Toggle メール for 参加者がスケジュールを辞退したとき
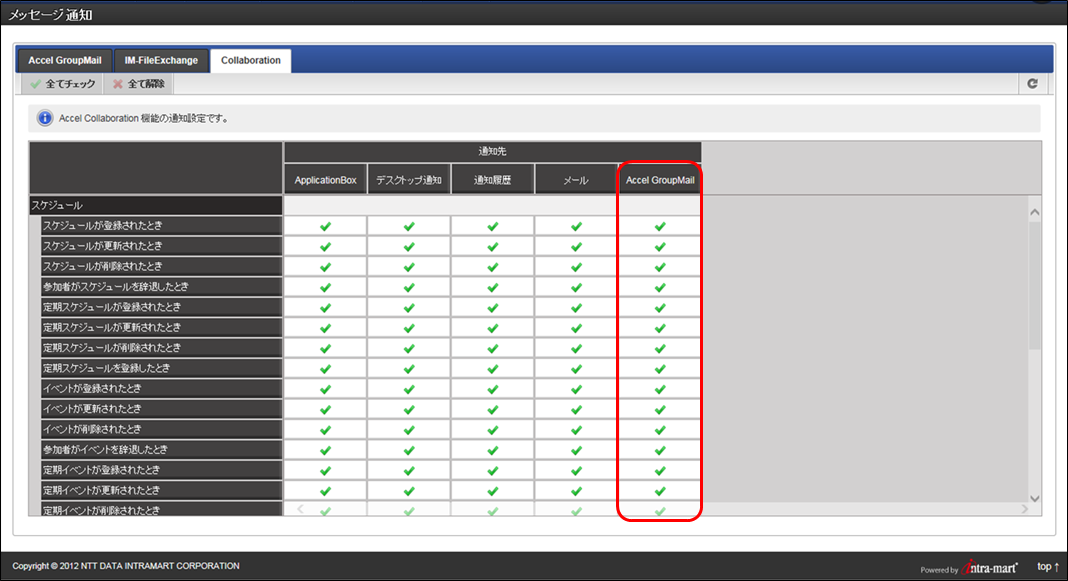 [x=576, y=287]
